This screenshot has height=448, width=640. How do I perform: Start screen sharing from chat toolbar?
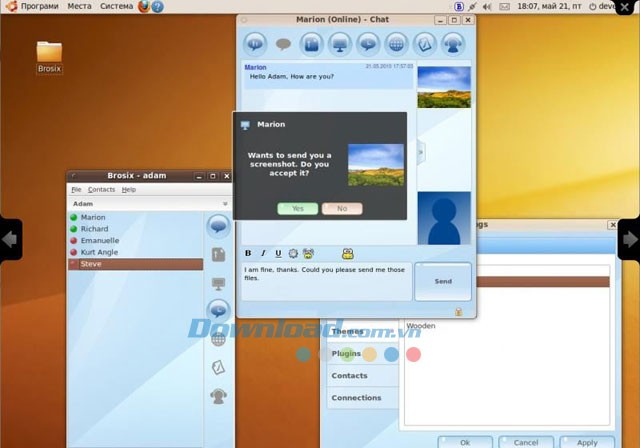(340, 44)
